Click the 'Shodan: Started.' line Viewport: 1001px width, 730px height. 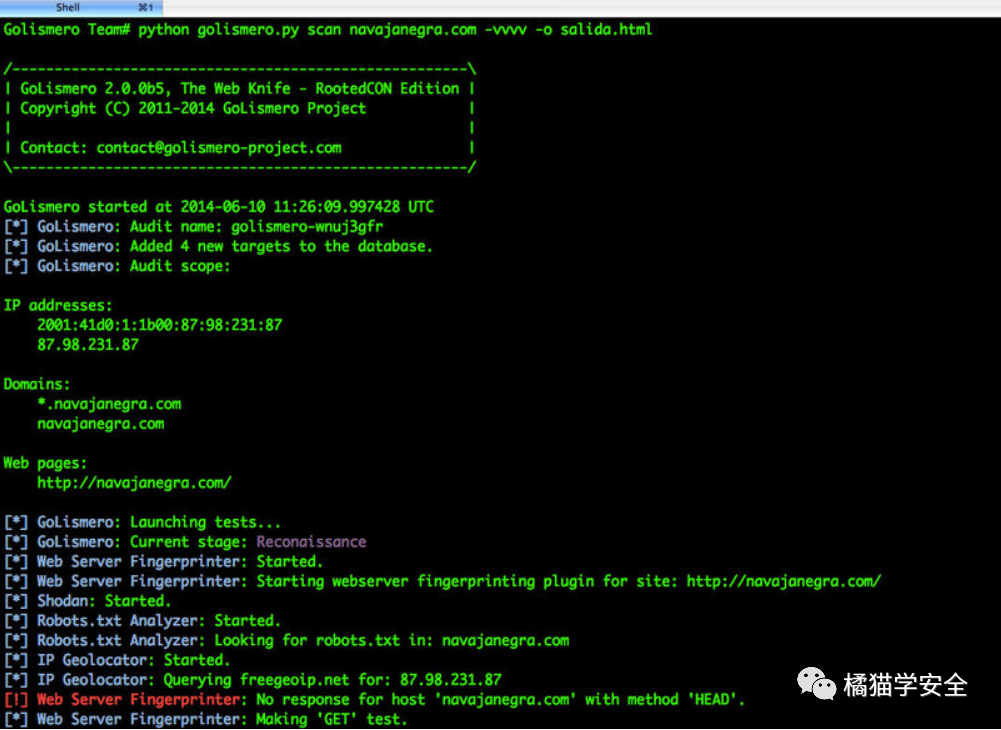(x=87, y=601)
